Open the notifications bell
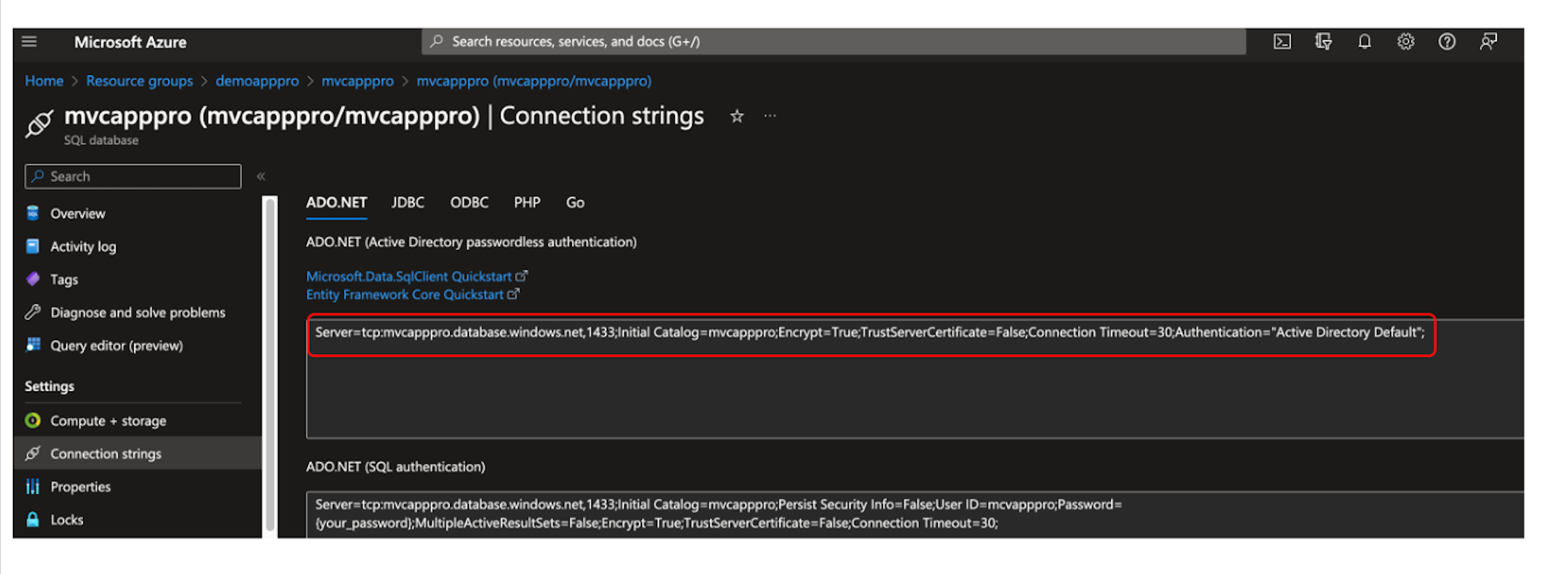The width and height of the screenshot is (1568, 574). (1365, 41)
